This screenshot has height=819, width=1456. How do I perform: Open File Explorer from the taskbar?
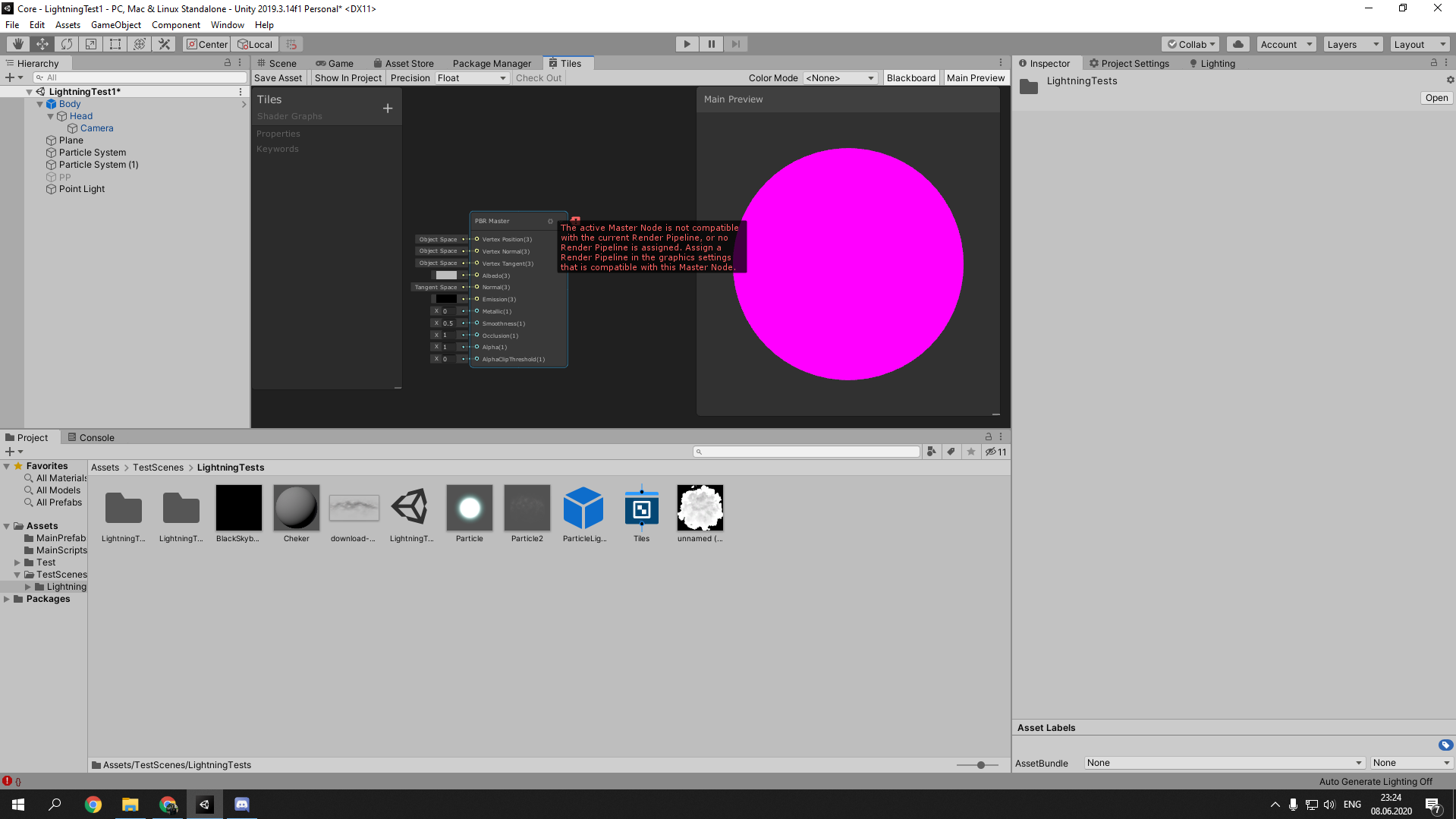(x=131, y=805)
